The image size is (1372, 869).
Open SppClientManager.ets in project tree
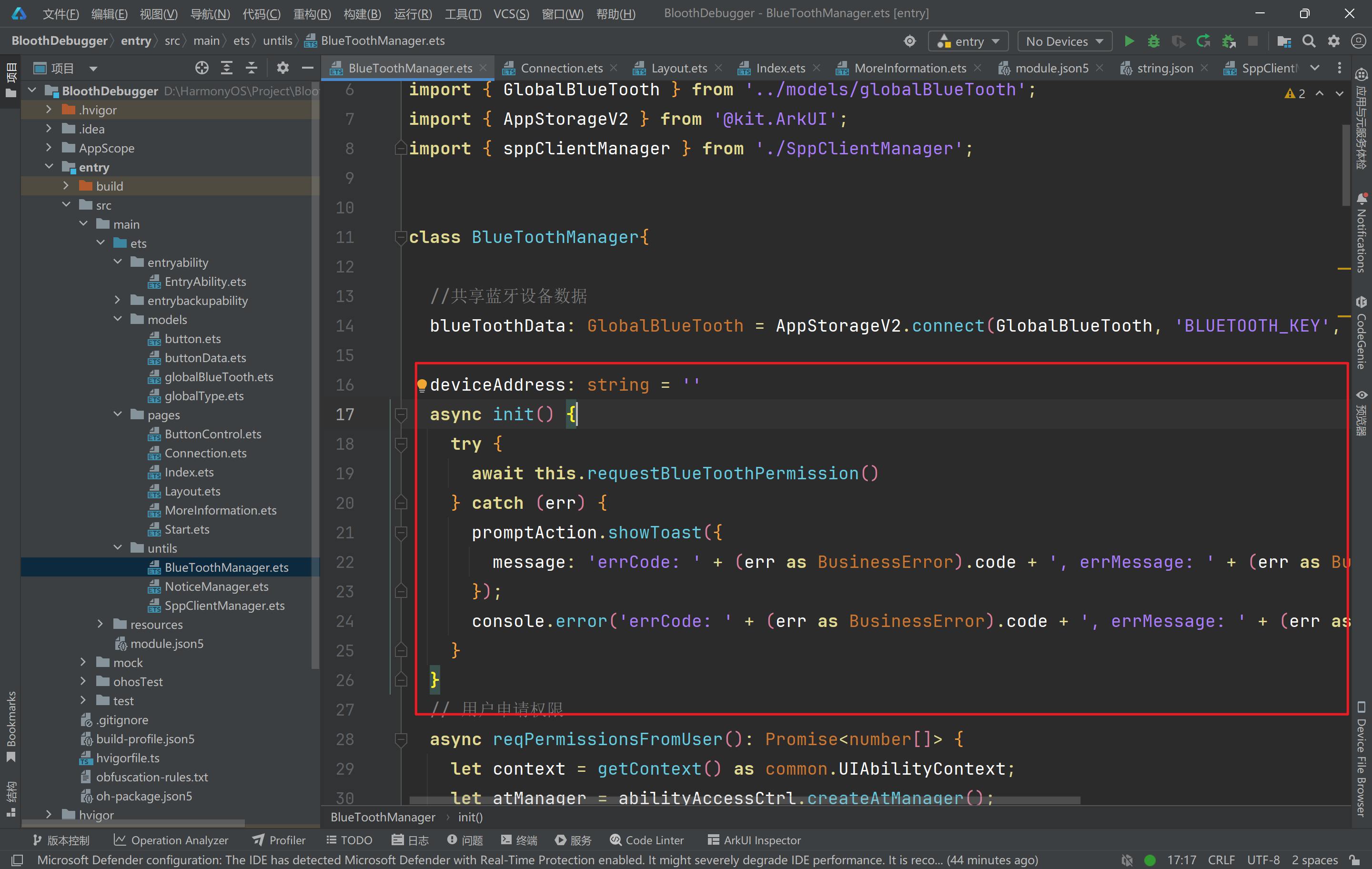coord(224,606)
